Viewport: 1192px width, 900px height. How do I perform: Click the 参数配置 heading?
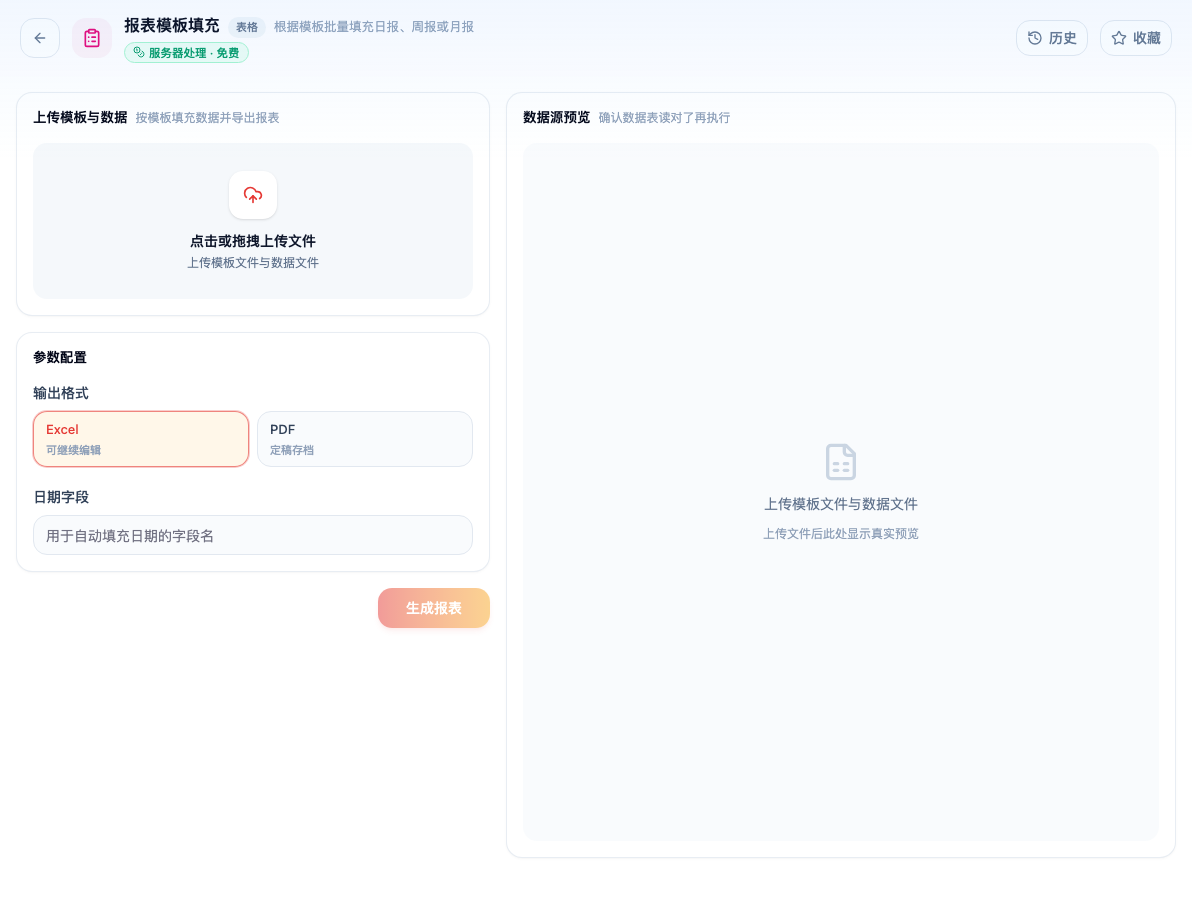pos(60,357)
